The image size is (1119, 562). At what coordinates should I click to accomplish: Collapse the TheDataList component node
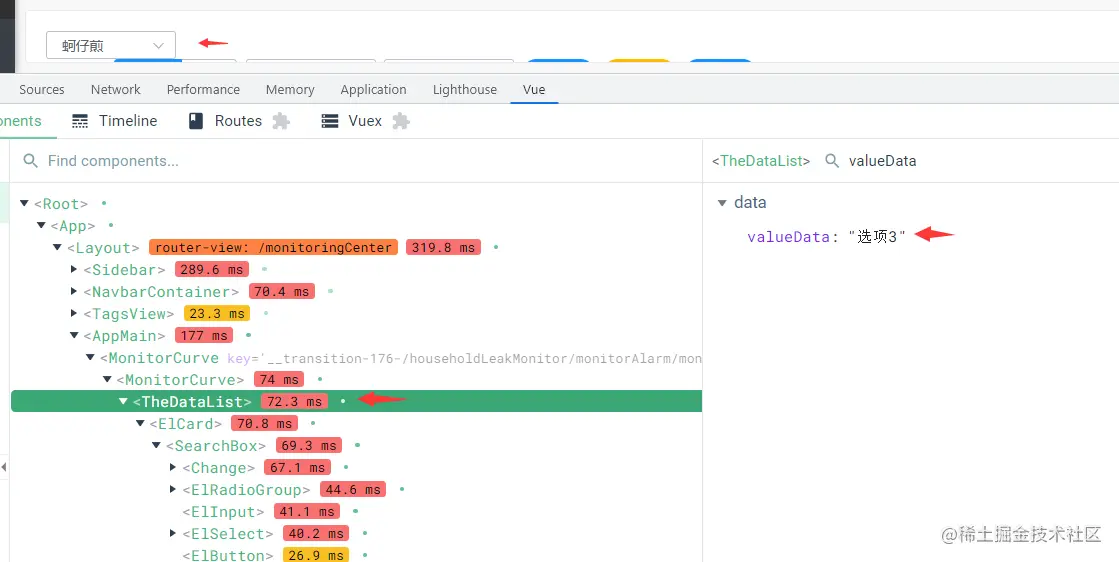123,402
